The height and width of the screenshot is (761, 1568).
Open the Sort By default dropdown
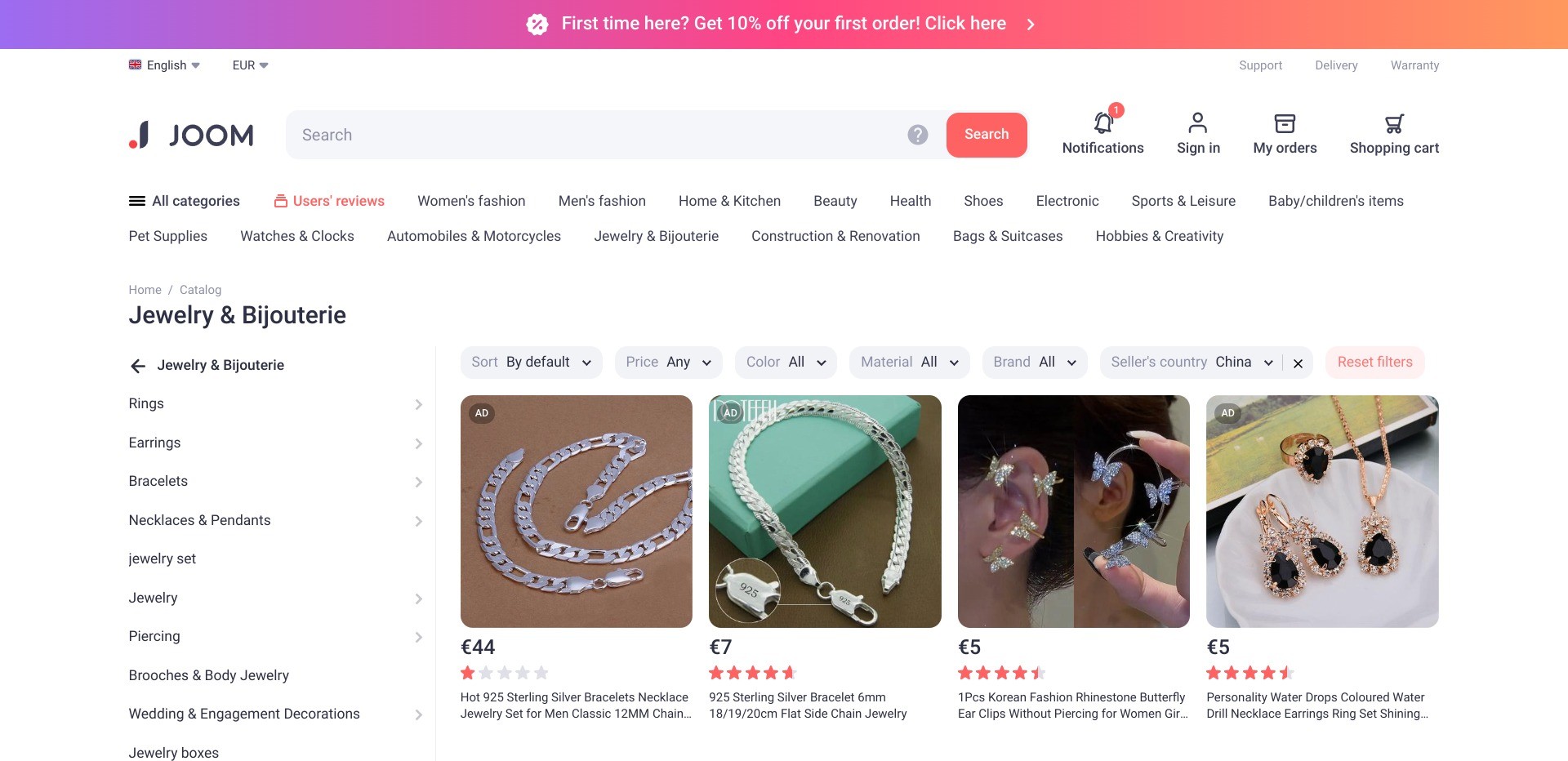(531, 363)
